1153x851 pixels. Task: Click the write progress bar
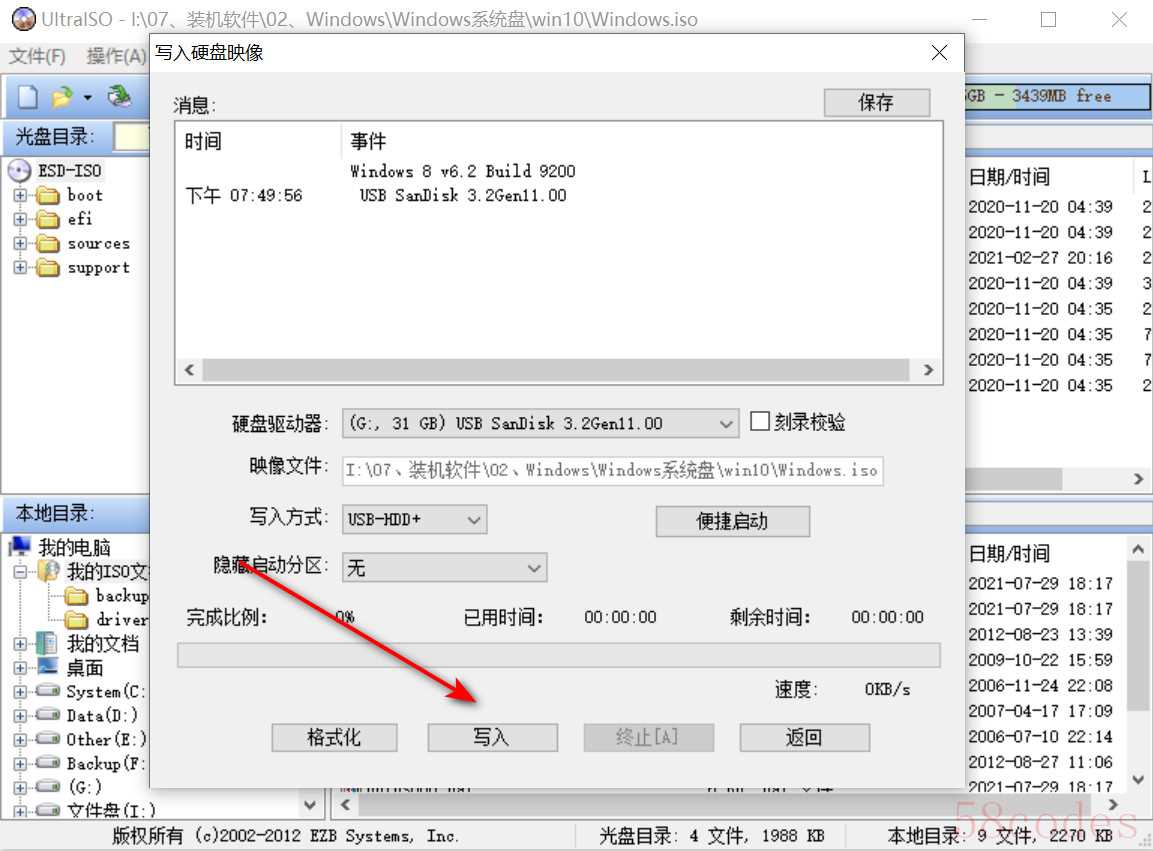[559, 655]
